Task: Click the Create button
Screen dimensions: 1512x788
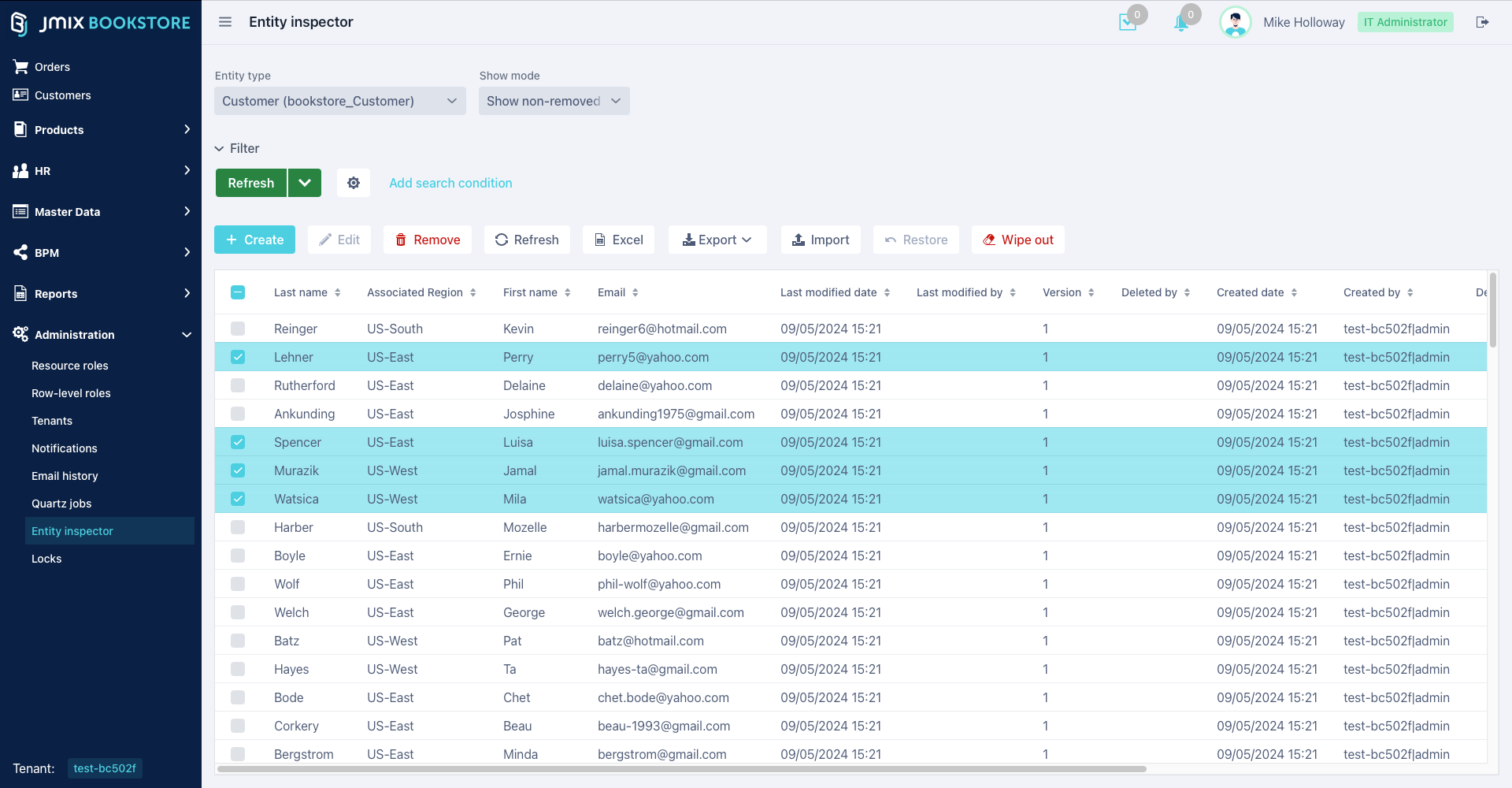Action: tap(254, 240)
